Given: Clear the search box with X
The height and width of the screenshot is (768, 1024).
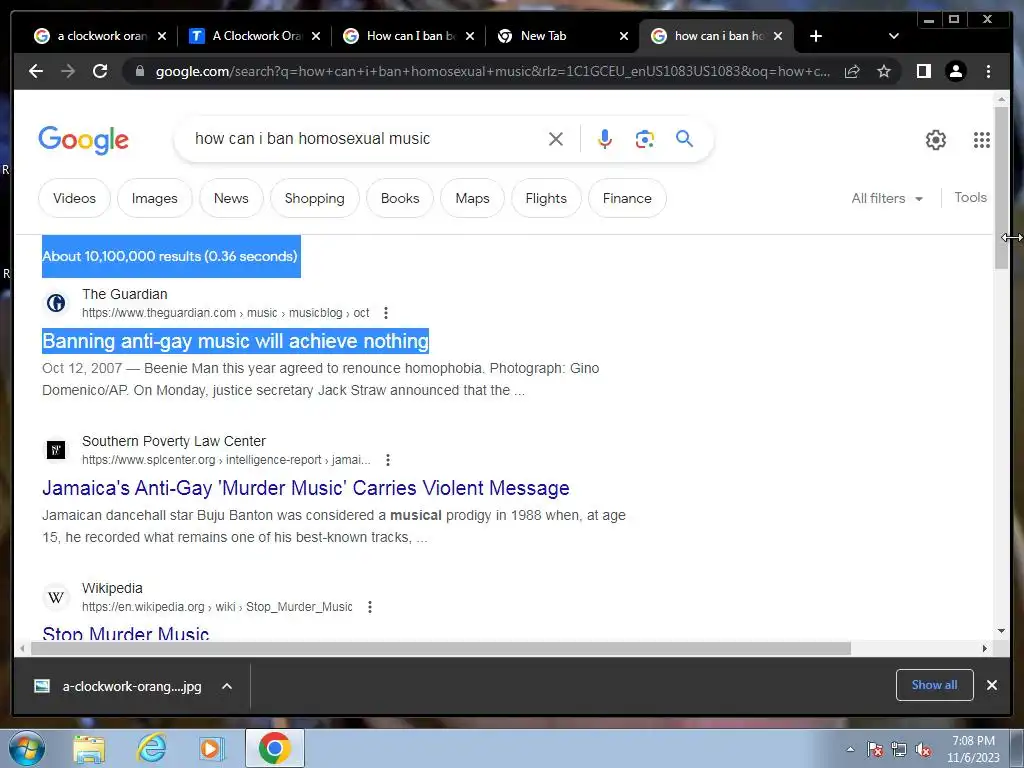Looking at the screenshot, I should [556, 139].
